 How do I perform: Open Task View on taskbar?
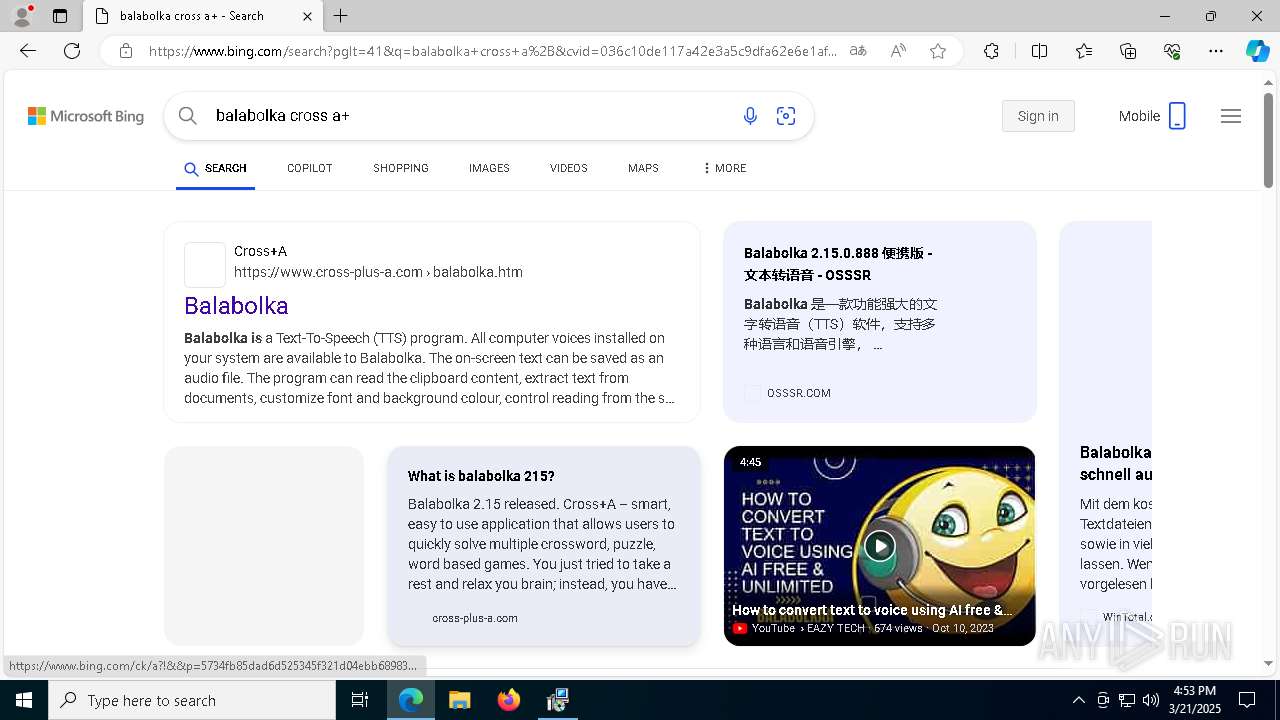coord(361,700)
